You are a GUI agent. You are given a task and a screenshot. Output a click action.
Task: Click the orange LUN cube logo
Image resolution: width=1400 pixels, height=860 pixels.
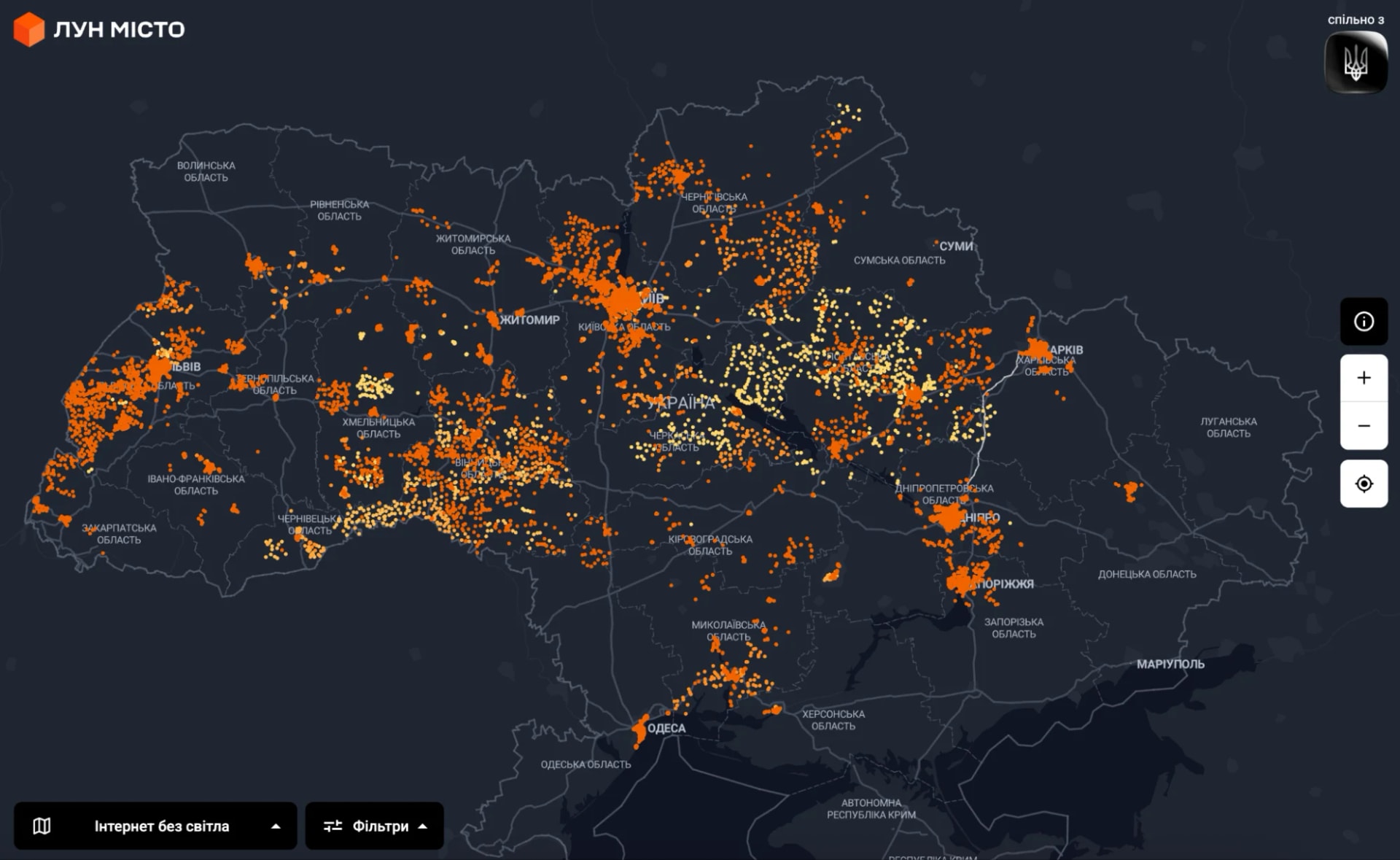pos(29,29)
